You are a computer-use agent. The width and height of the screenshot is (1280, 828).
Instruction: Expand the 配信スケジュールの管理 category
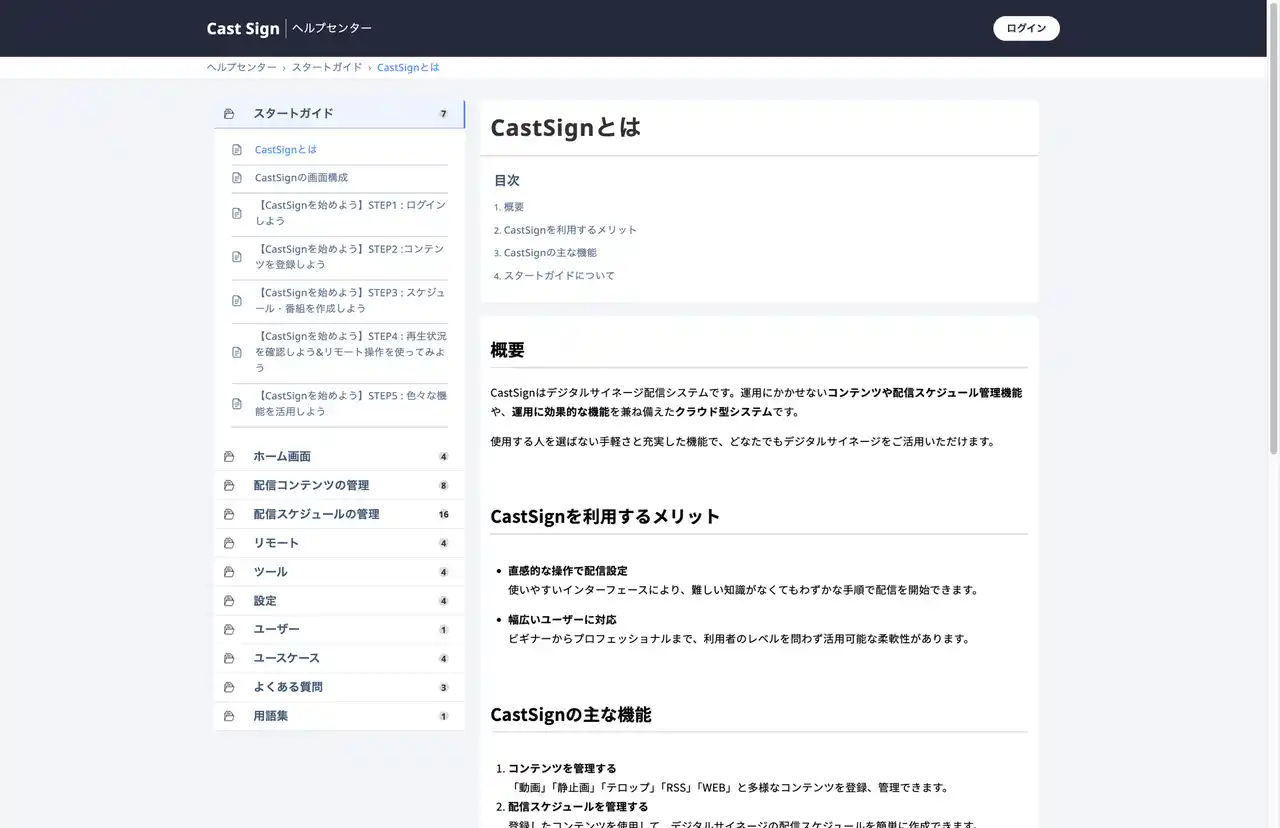point(316,514)
